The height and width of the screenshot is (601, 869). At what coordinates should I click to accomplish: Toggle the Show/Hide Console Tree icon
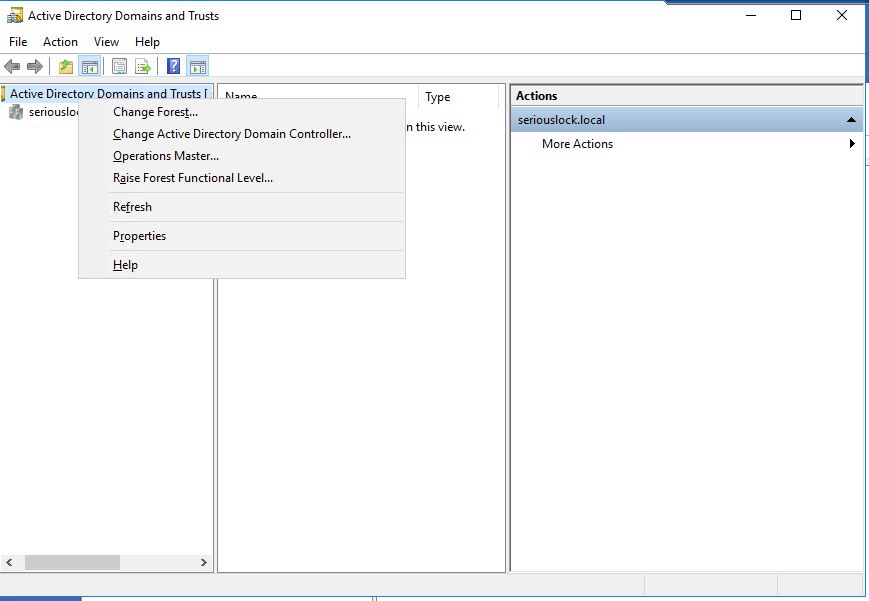pos(90,67)
